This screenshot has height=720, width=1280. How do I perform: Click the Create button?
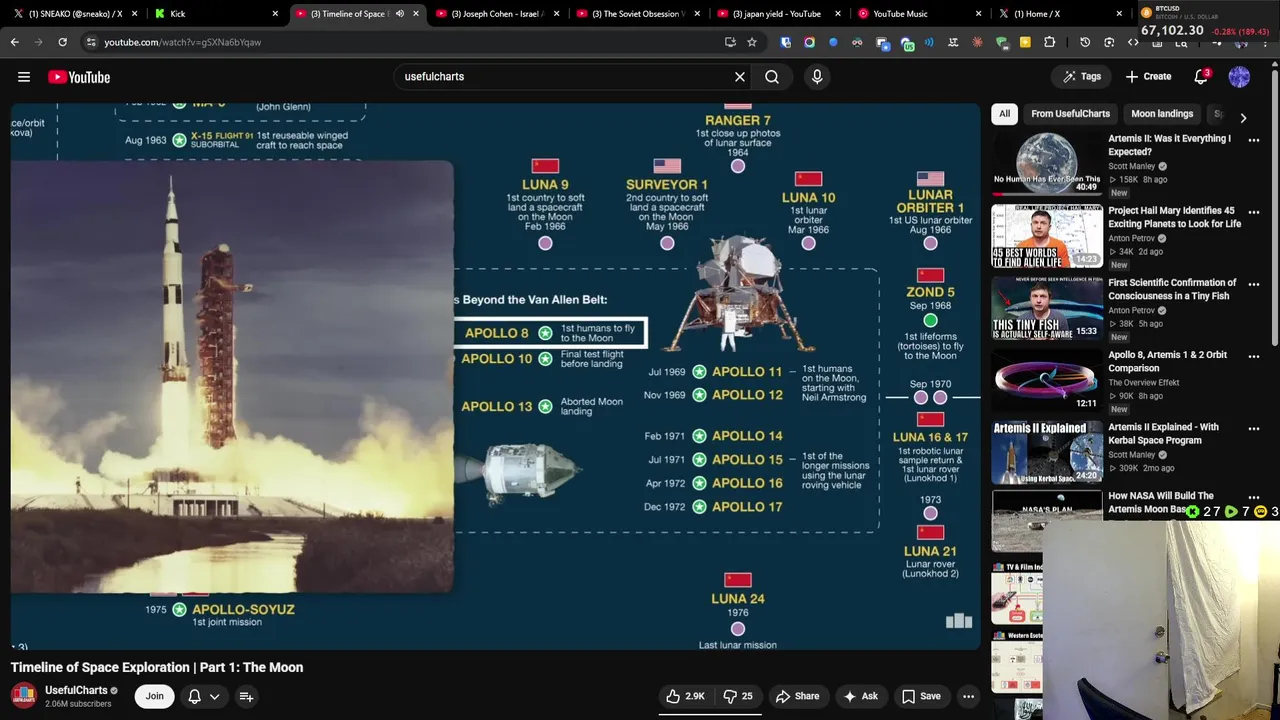coord(1148,77)
